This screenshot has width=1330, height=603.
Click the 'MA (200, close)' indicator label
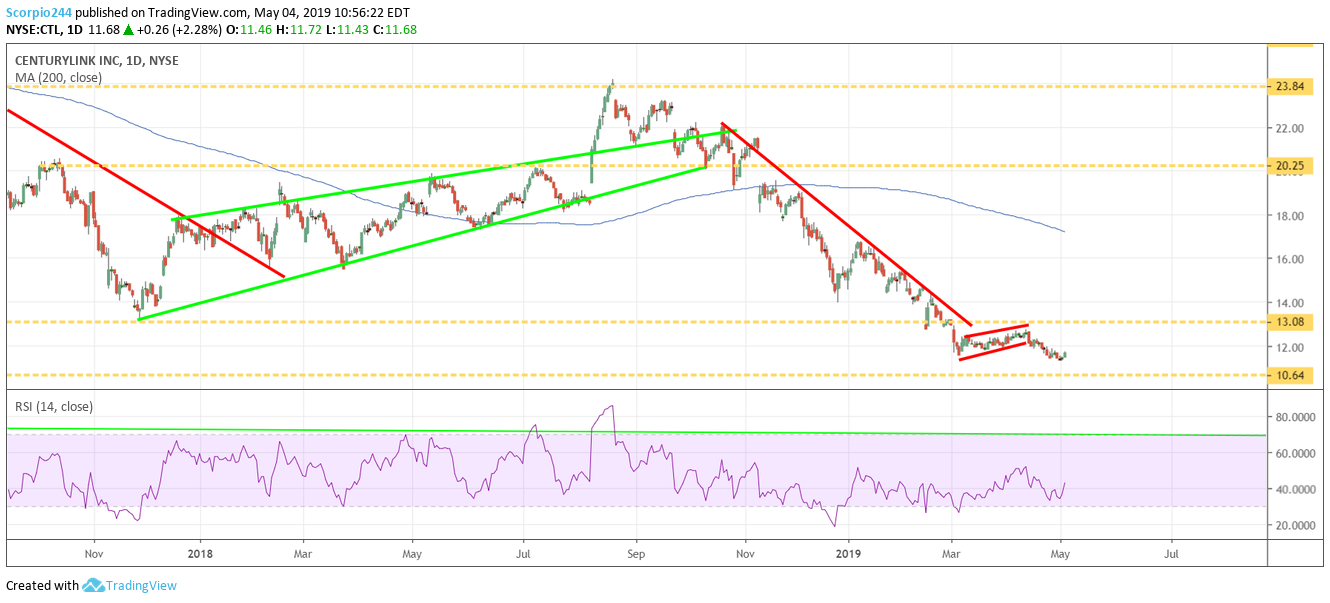click(x=58, y=77)
